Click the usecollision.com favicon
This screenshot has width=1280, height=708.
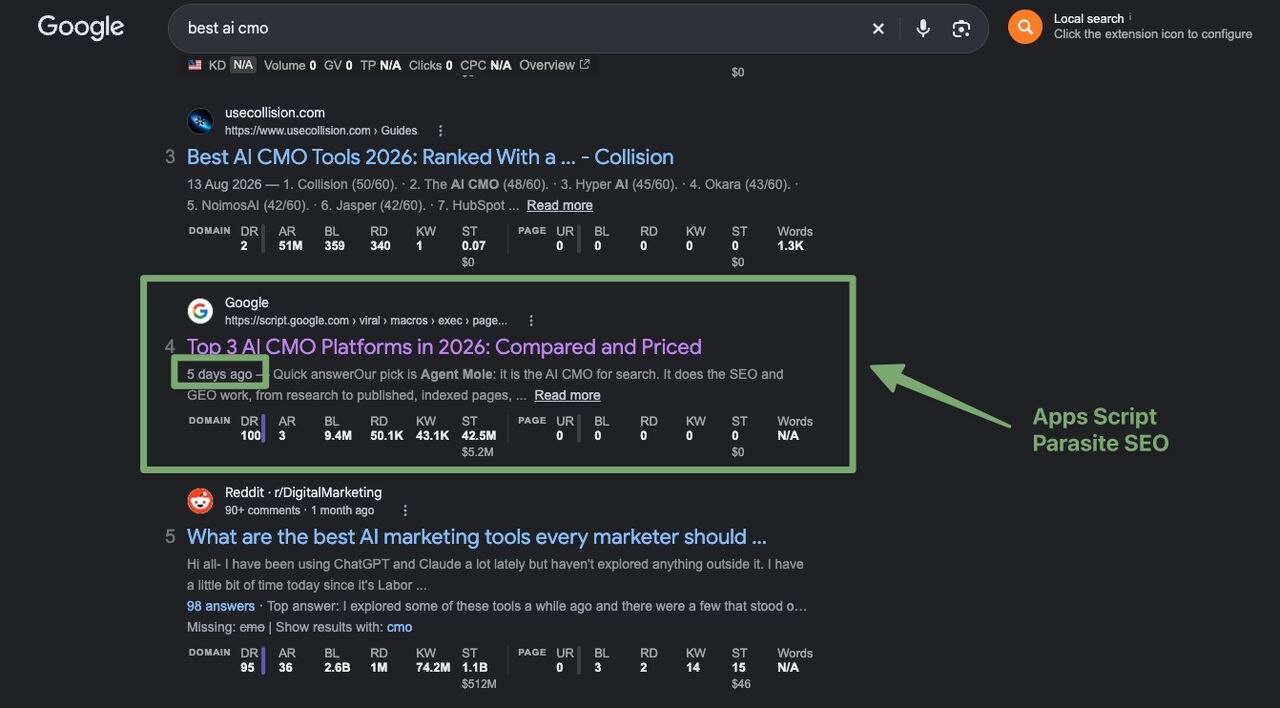[200, 121]
